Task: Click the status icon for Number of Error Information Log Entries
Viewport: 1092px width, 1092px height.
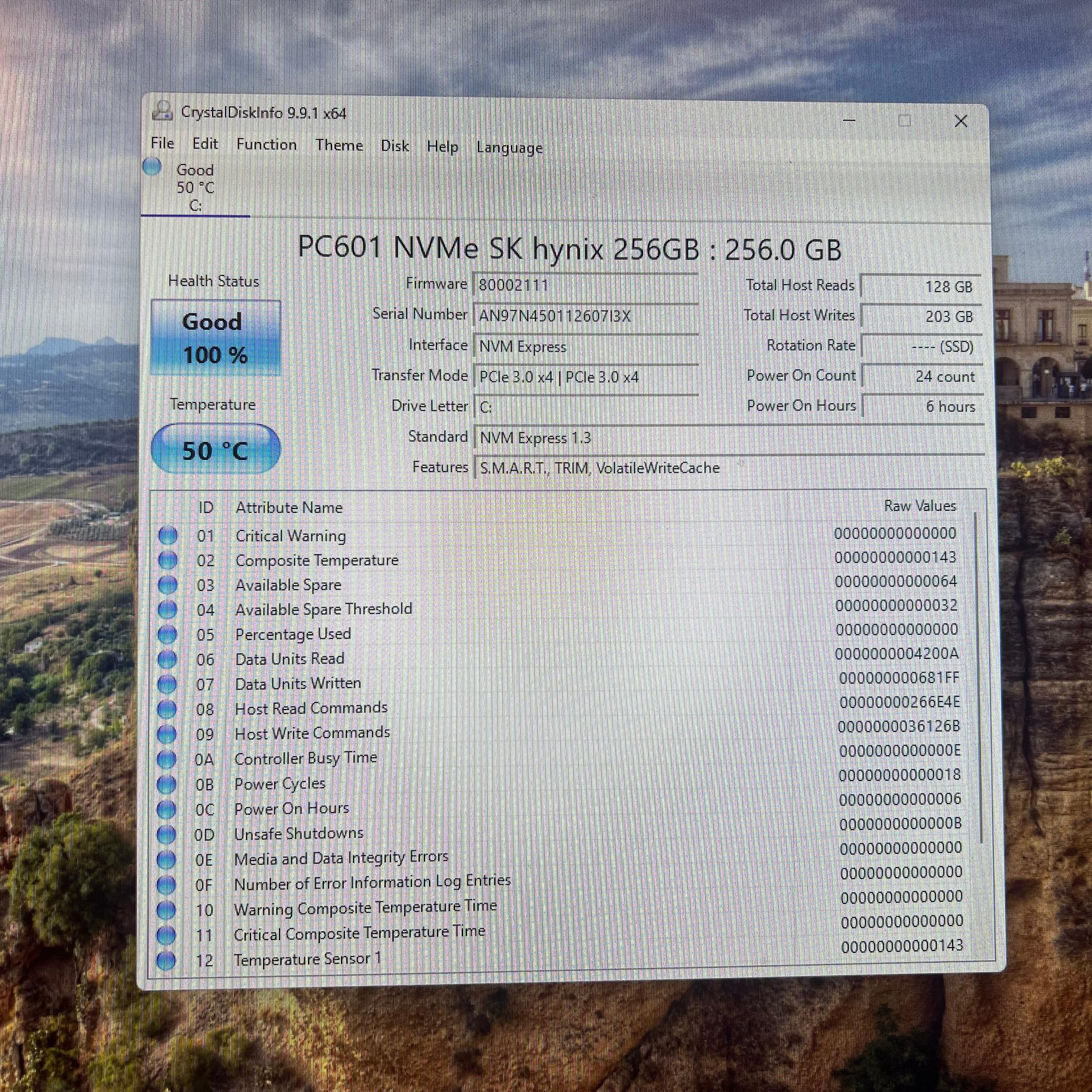Action: [166, 884]
